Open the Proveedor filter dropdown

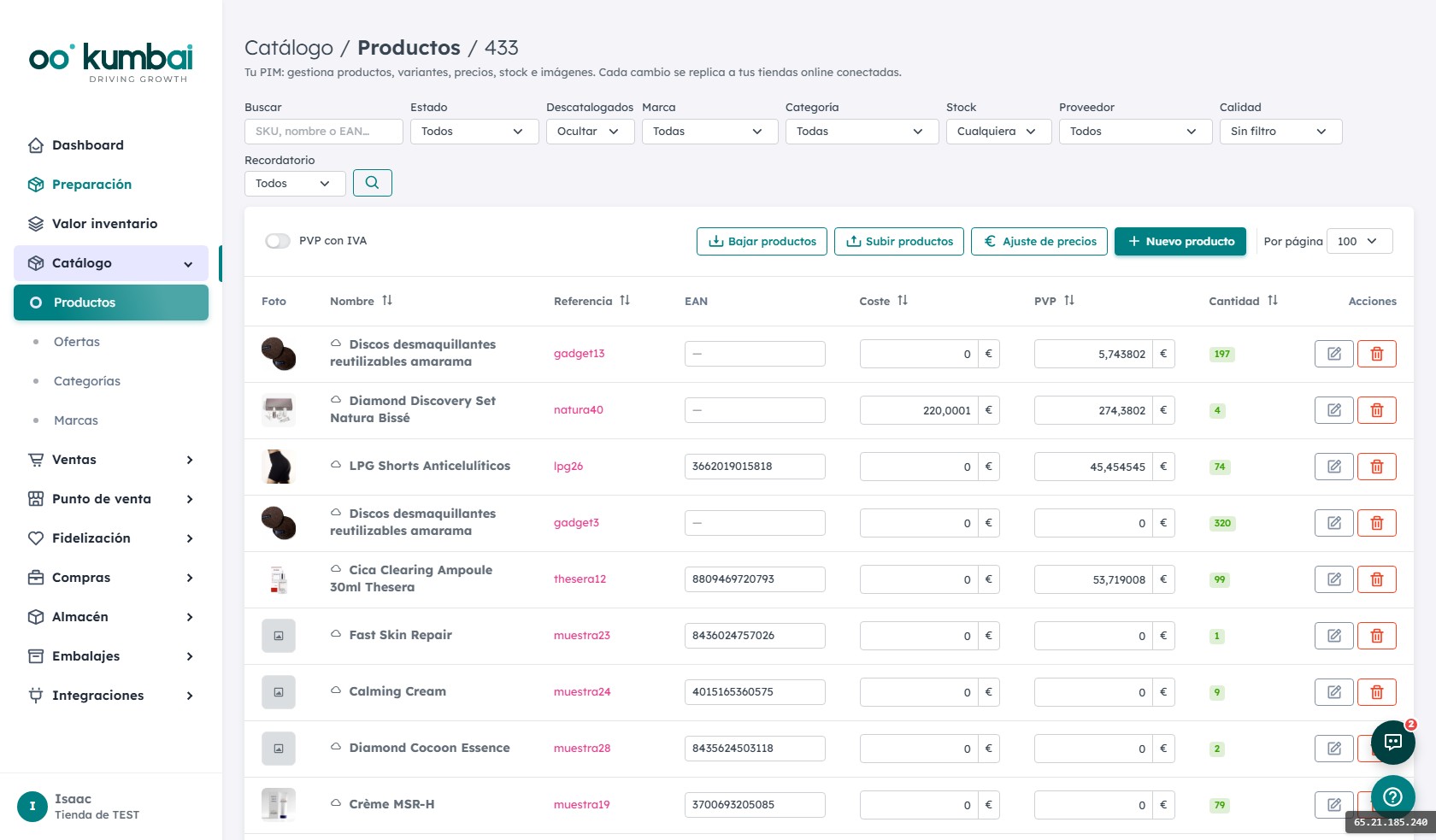click(x=1135, y=132)
